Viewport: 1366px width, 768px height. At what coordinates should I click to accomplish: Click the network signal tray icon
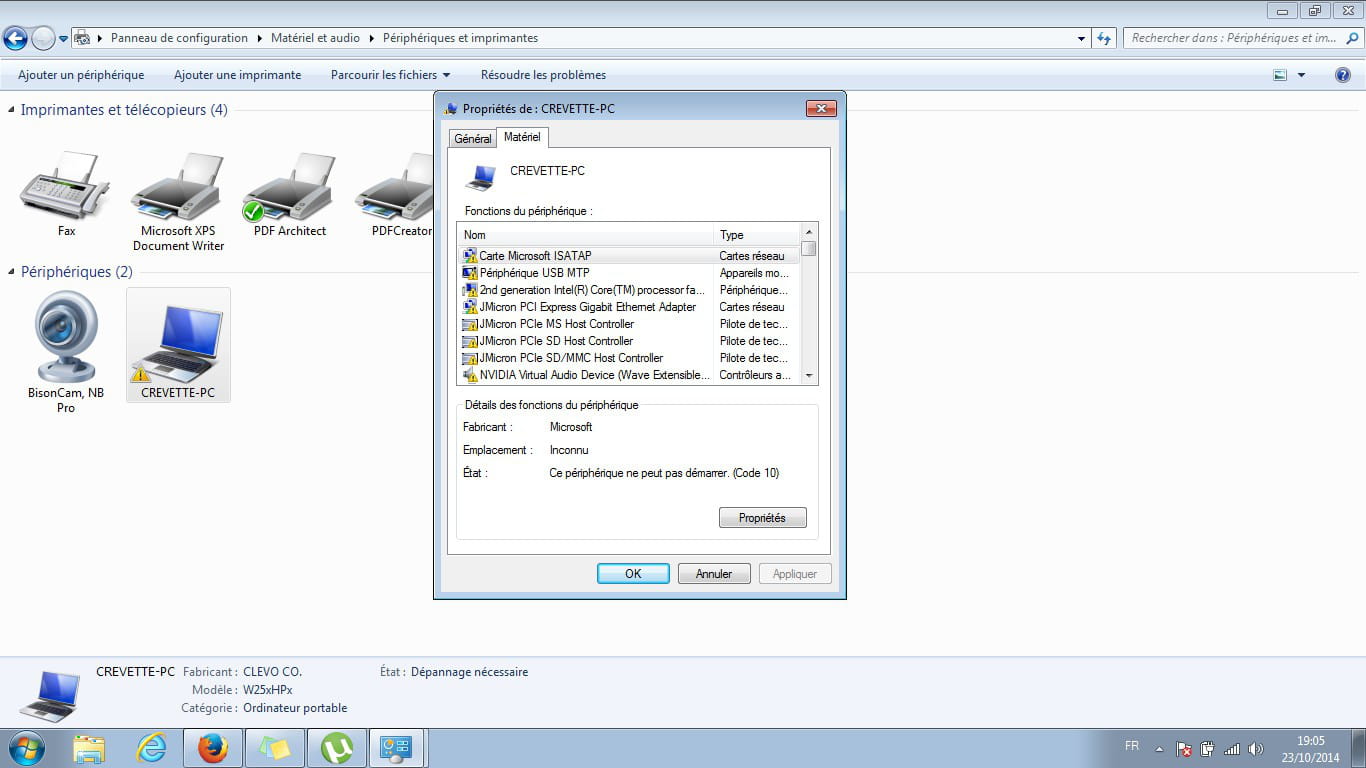tap(1232, 748)
